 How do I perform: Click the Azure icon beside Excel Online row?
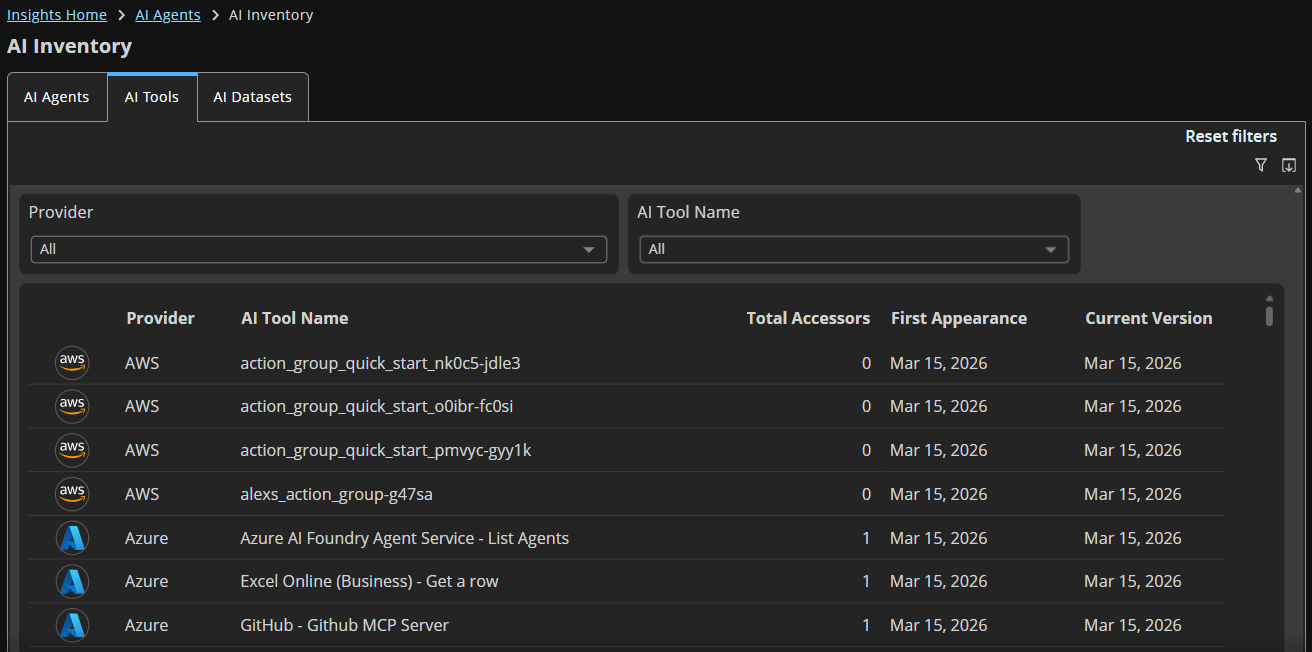click(72, 581)
